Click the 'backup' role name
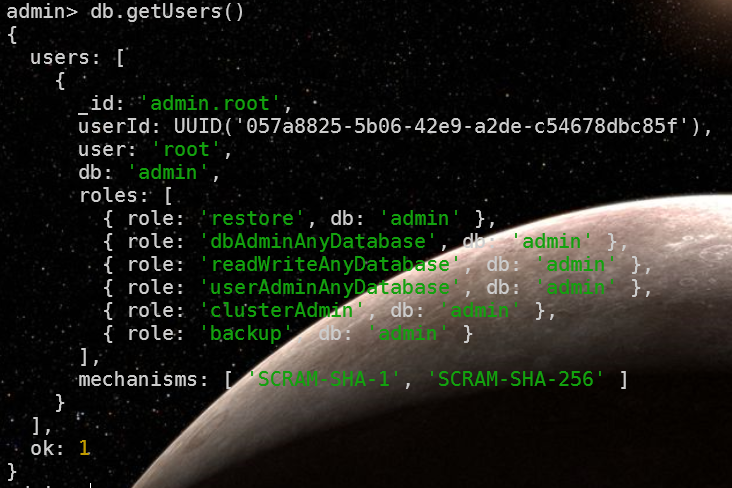 coord(246,333)
